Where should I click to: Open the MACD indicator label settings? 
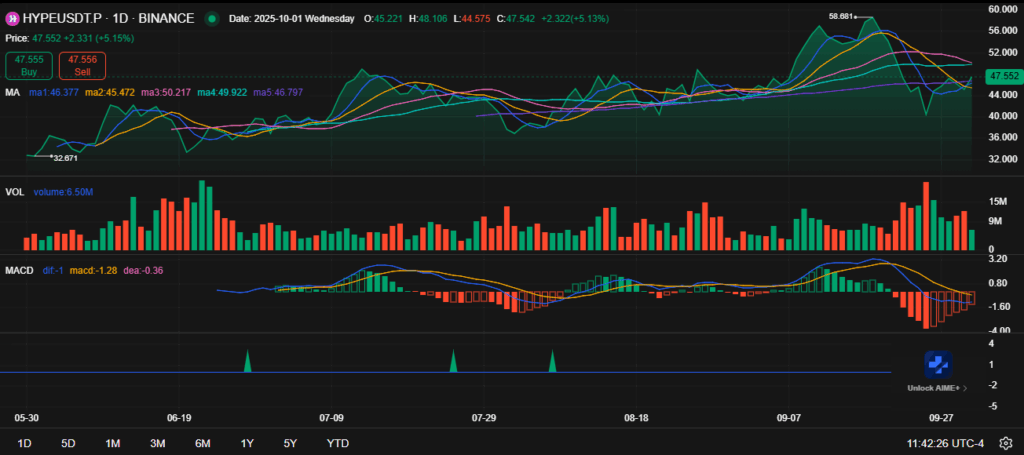(x=18, y=270)
